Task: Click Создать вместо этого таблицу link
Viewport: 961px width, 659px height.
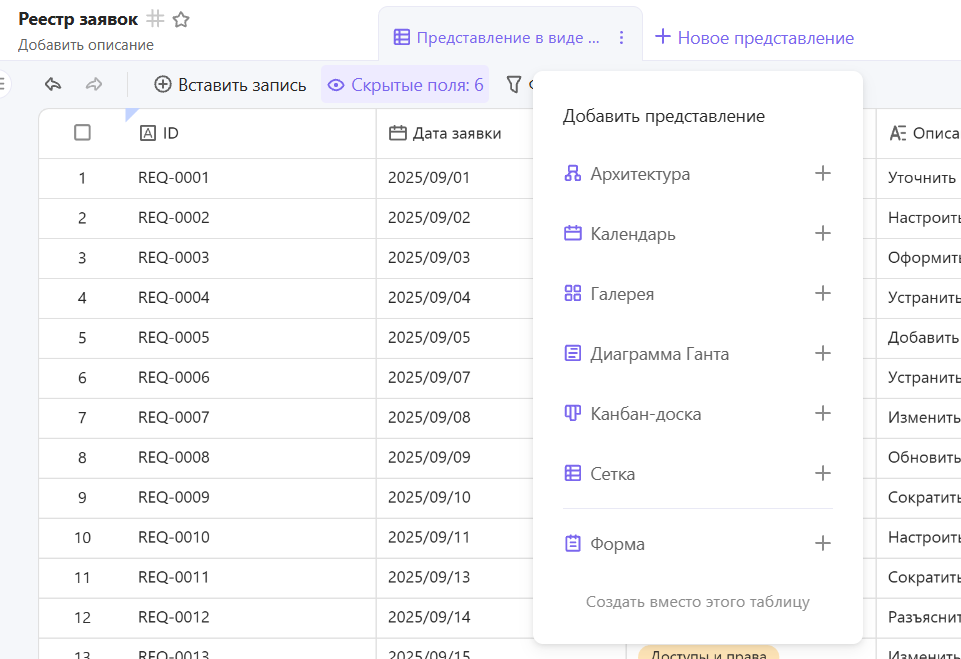Action: [x=697, y=602]
